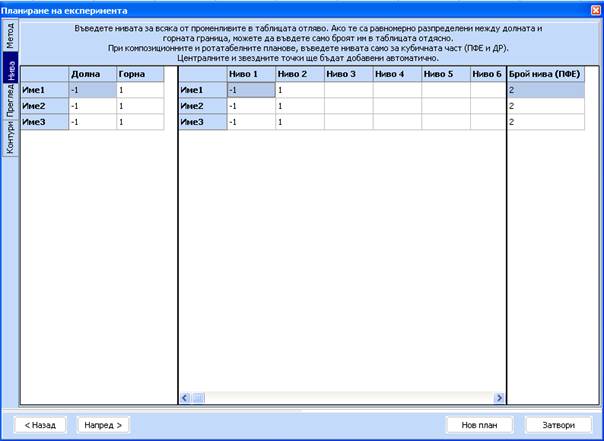
Task: Click the Ниво 2 cell for Име3
Action: point(299,122)
